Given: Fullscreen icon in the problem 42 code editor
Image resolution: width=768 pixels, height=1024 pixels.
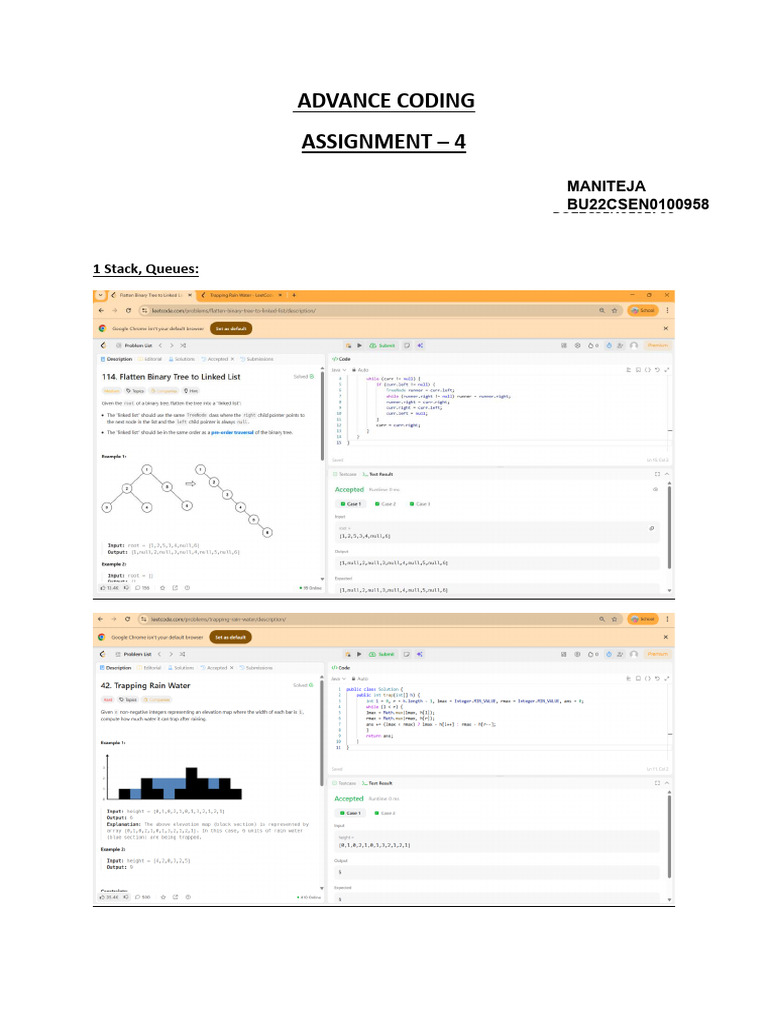Looking at the screenshot, I should 667,679.
